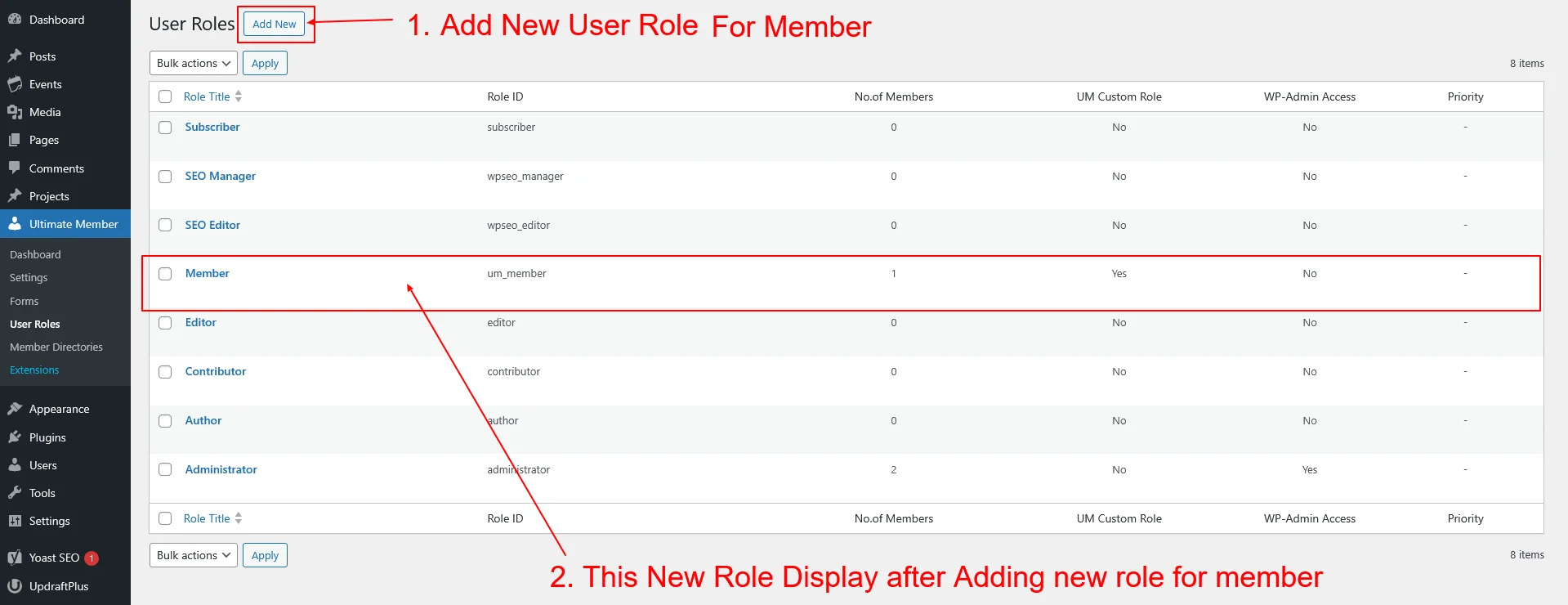Open the Forms submenu item
This screenshot has width=1568, height=605.
coord(24,301)
